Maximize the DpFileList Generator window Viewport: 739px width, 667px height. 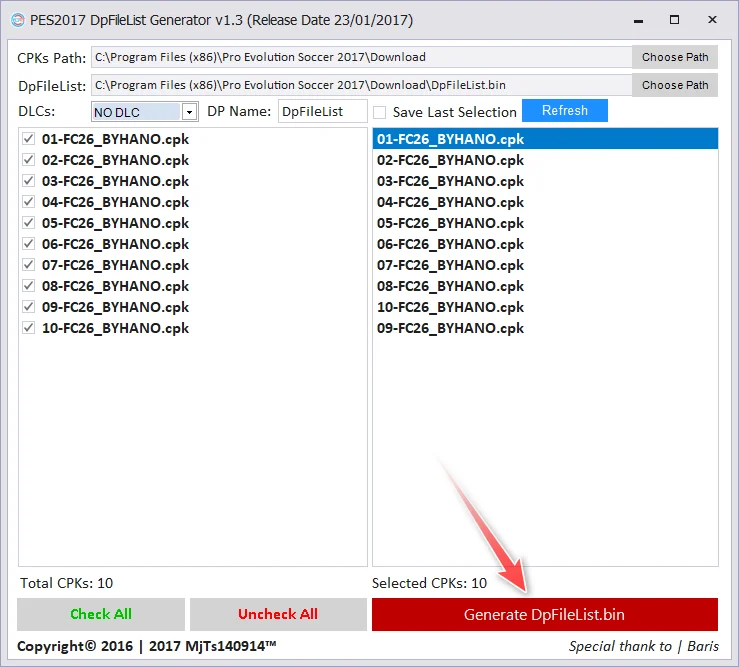674,20
